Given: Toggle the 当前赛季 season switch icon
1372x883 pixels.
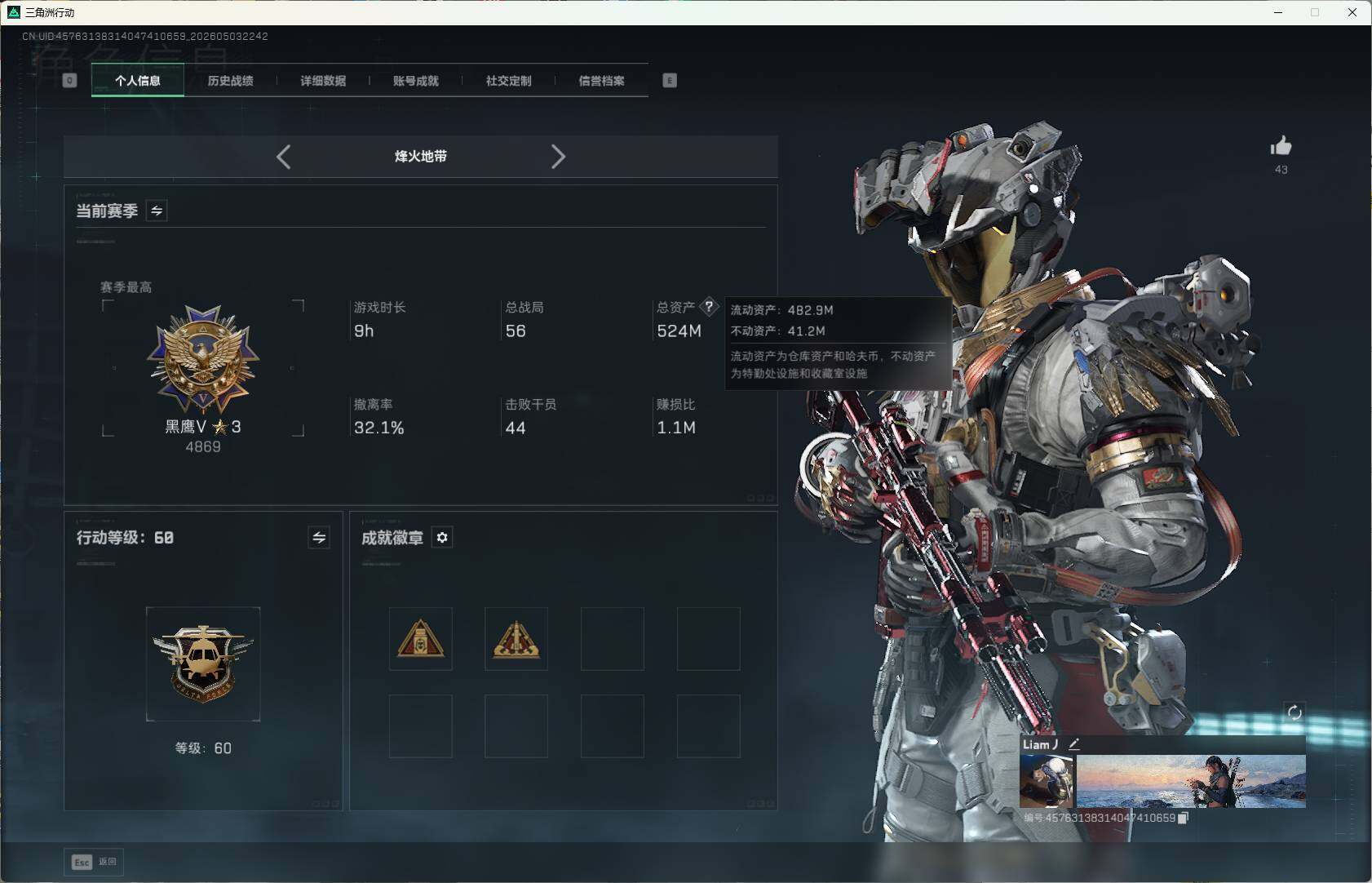Looking at the screenshot, I should [x=157, y=211].
